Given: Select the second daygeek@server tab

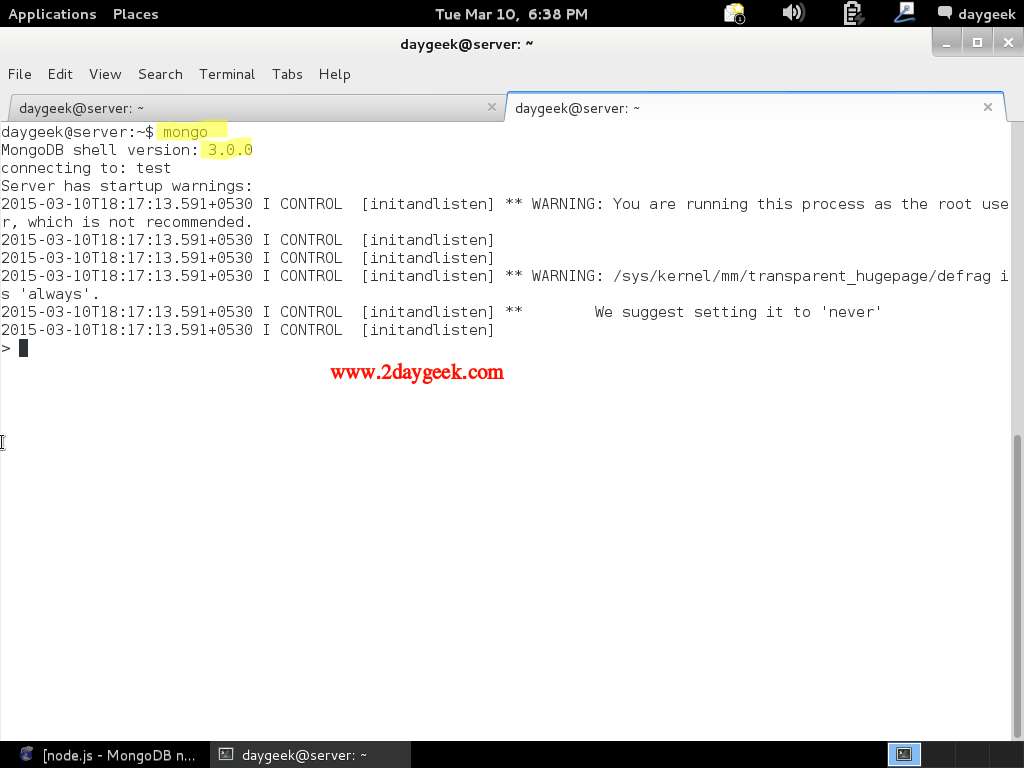Looking at the screenshot, I should (754, 107).
